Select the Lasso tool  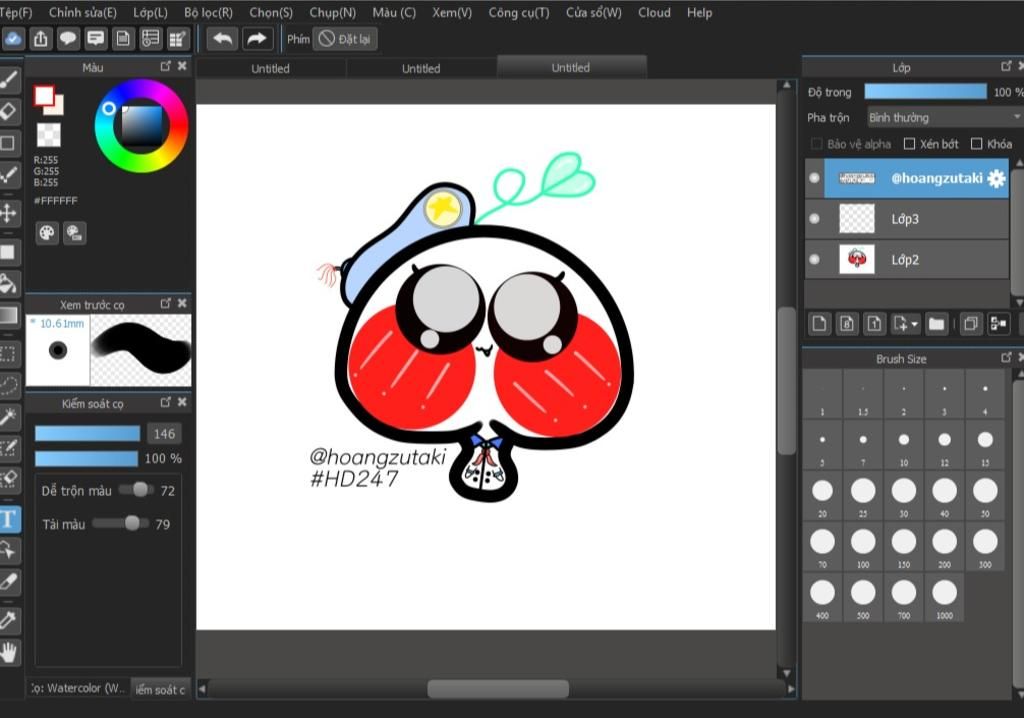(9, 385)
